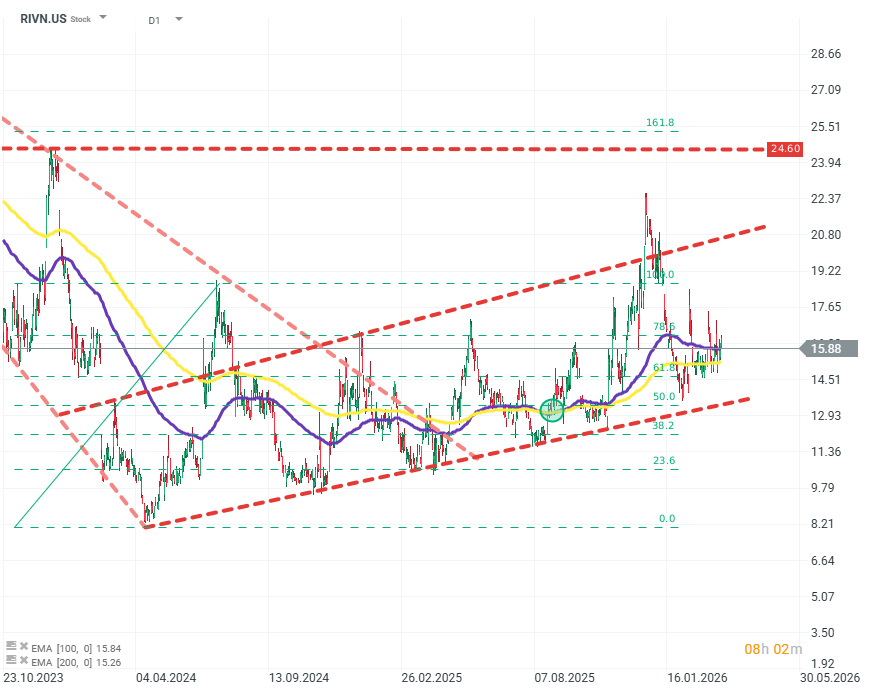
Task: Click the 26.02.2025 date on time axis
Action: point(432,678)
